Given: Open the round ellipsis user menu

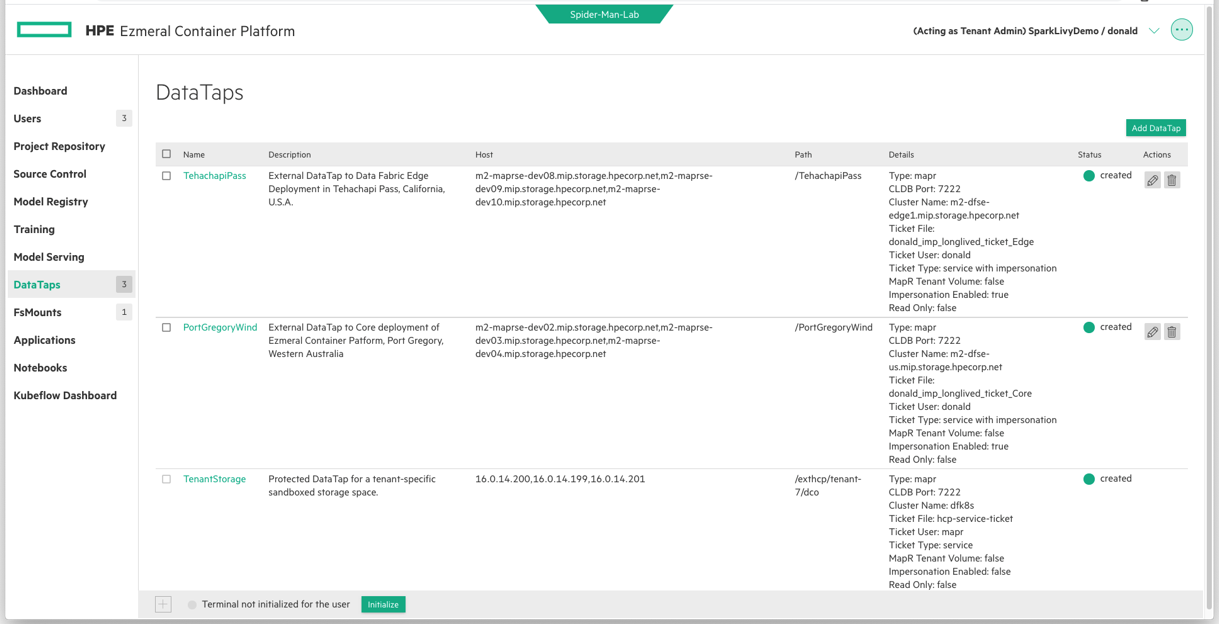Looking at the screenshot, I should click(1182, 30).
